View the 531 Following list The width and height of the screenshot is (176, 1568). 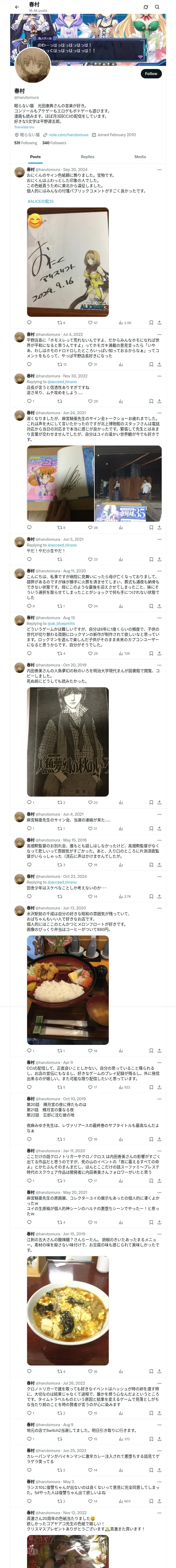(x=26, y=143)
